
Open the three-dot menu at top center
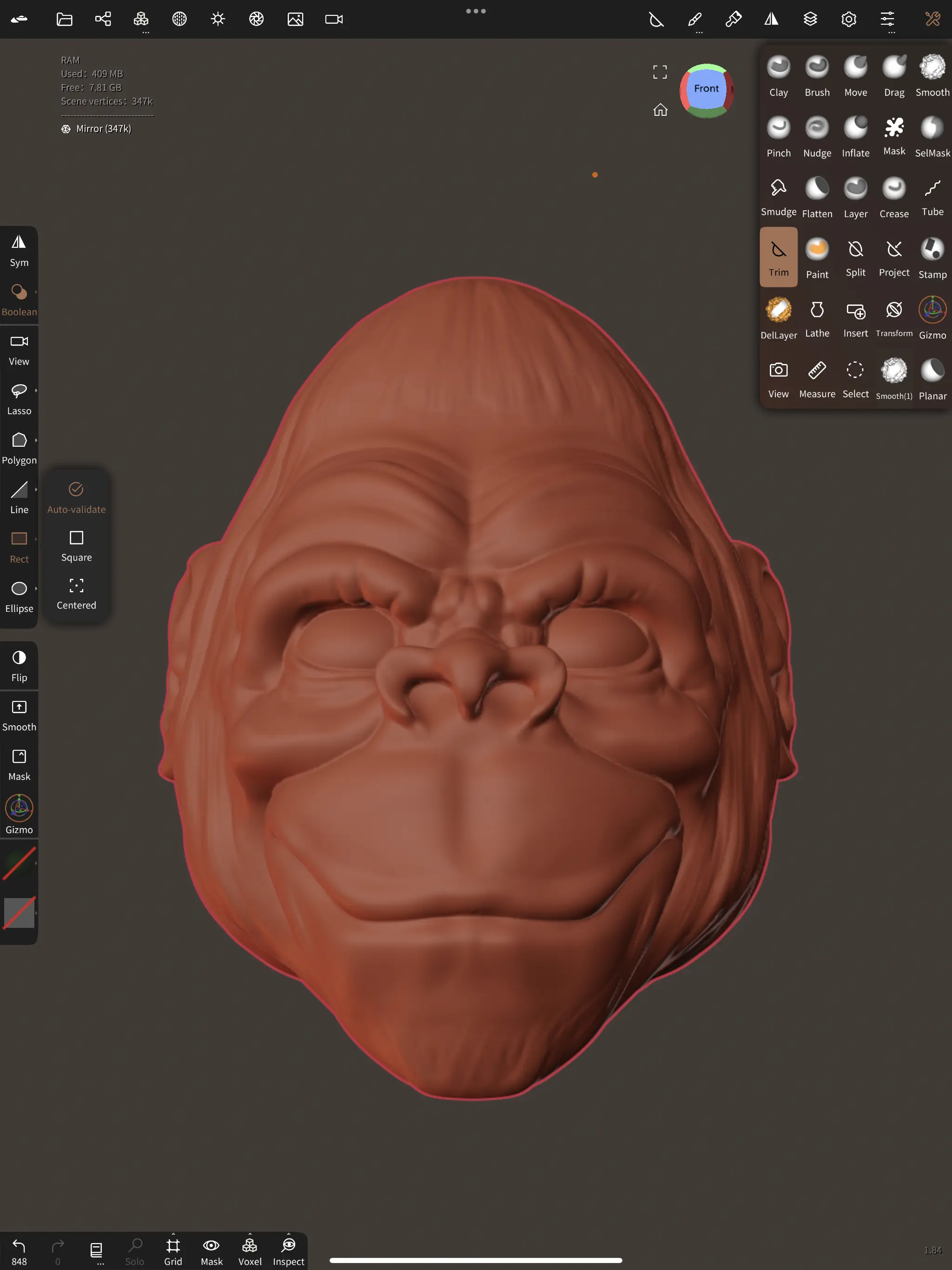pyautogui.click(x=476, y=10)
